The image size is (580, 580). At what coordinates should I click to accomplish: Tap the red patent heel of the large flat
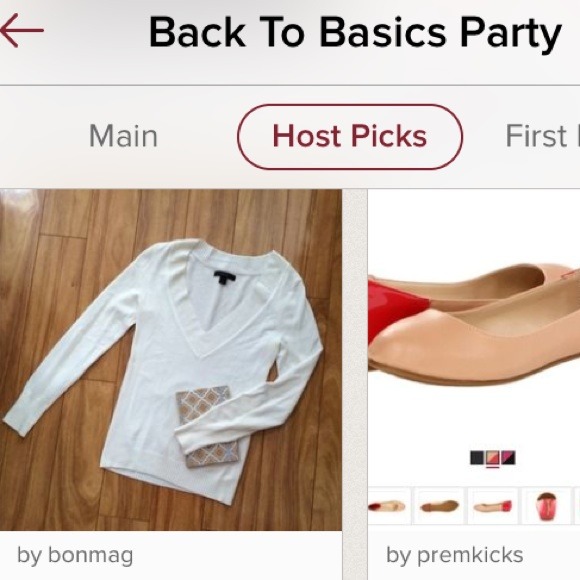(x=395, y=310)
